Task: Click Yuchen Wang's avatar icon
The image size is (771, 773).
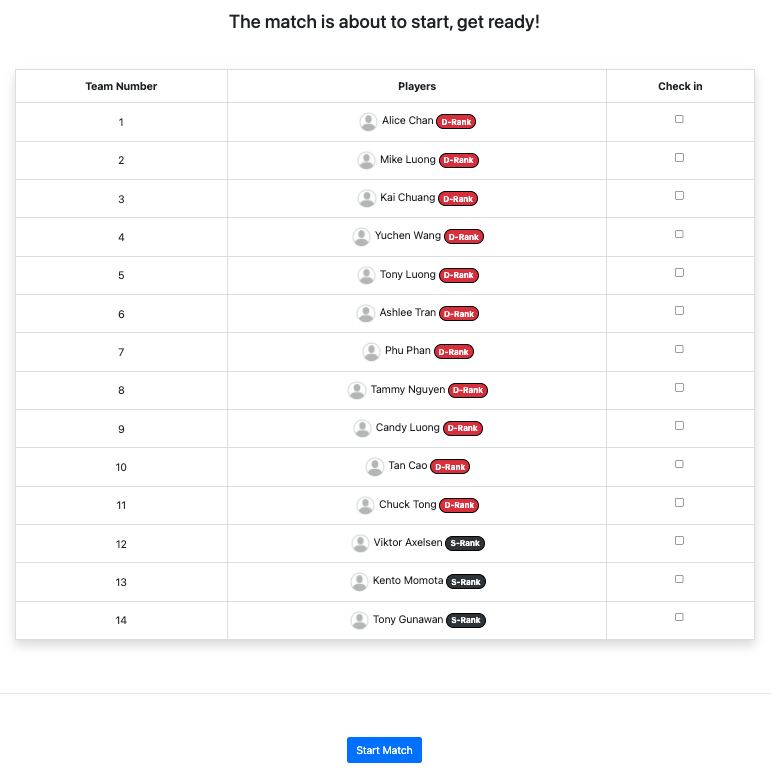Action: pyautogui.click(x=361, y=237)
